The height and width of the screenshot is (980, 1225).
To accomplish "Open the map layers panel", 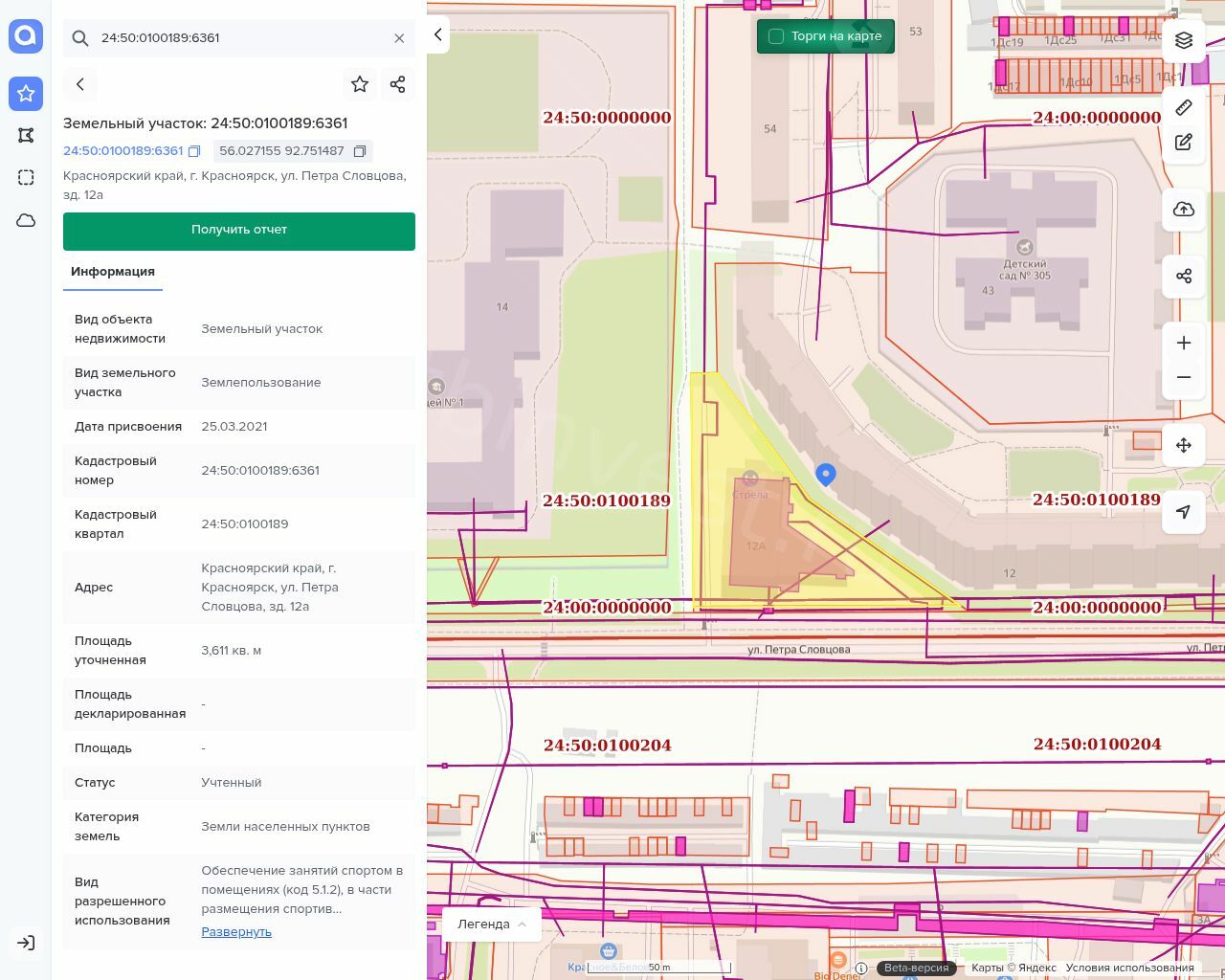I will [1184, 40].
